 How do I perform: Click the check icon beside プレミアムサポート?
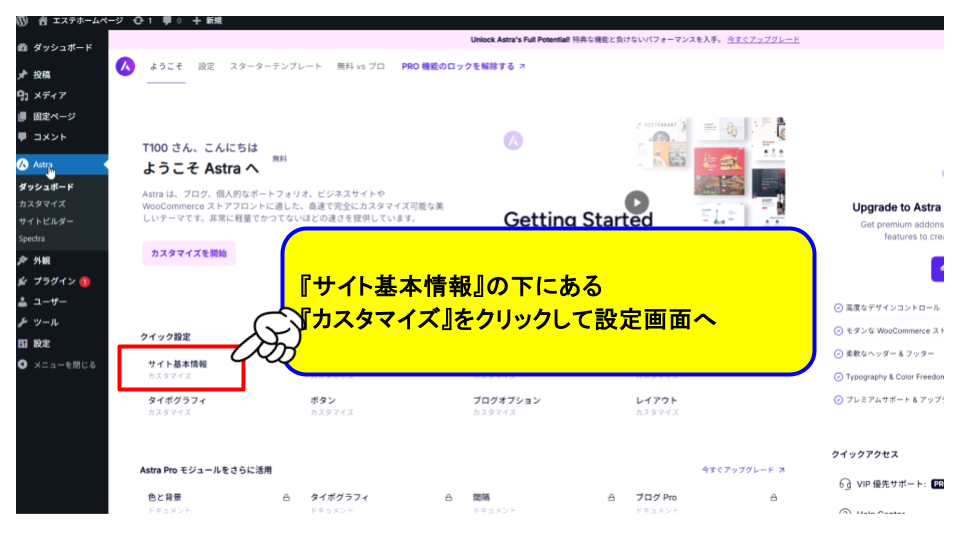click(838, 400)
